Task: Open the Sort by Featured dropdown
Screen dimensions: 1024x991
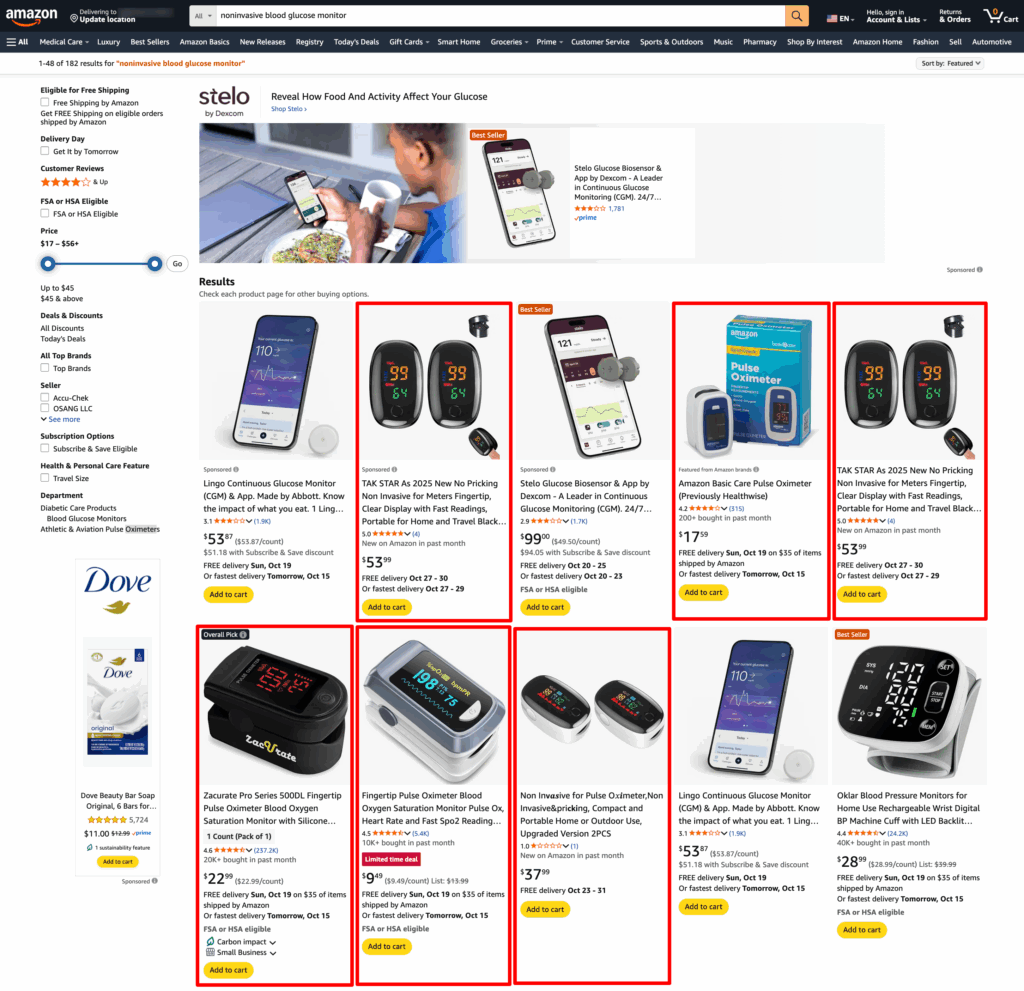Action: tap(950, 63)
